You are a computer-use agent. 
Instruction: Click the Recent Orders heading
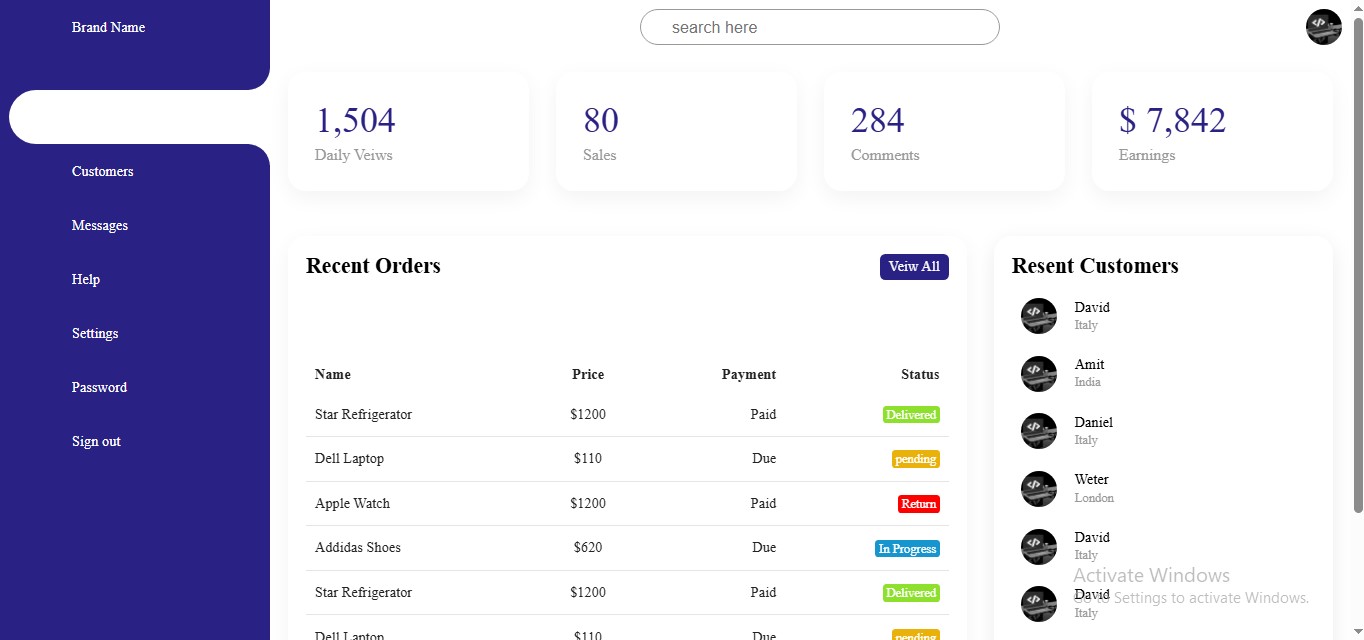click(x=373, y=266)
